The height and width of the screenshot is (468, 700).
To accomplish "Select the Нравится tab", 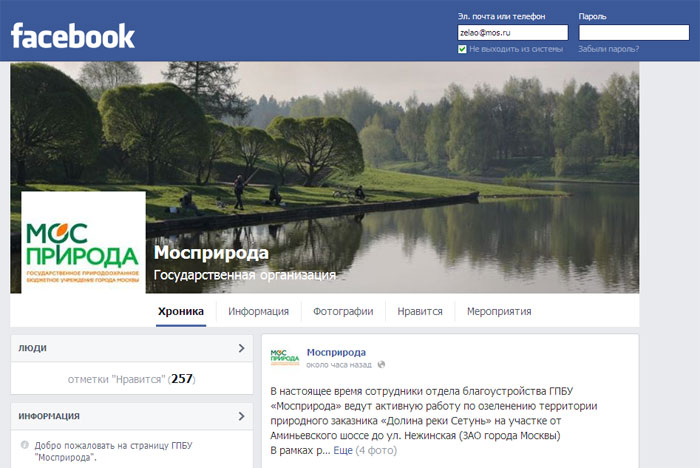I will coord(420,311).
